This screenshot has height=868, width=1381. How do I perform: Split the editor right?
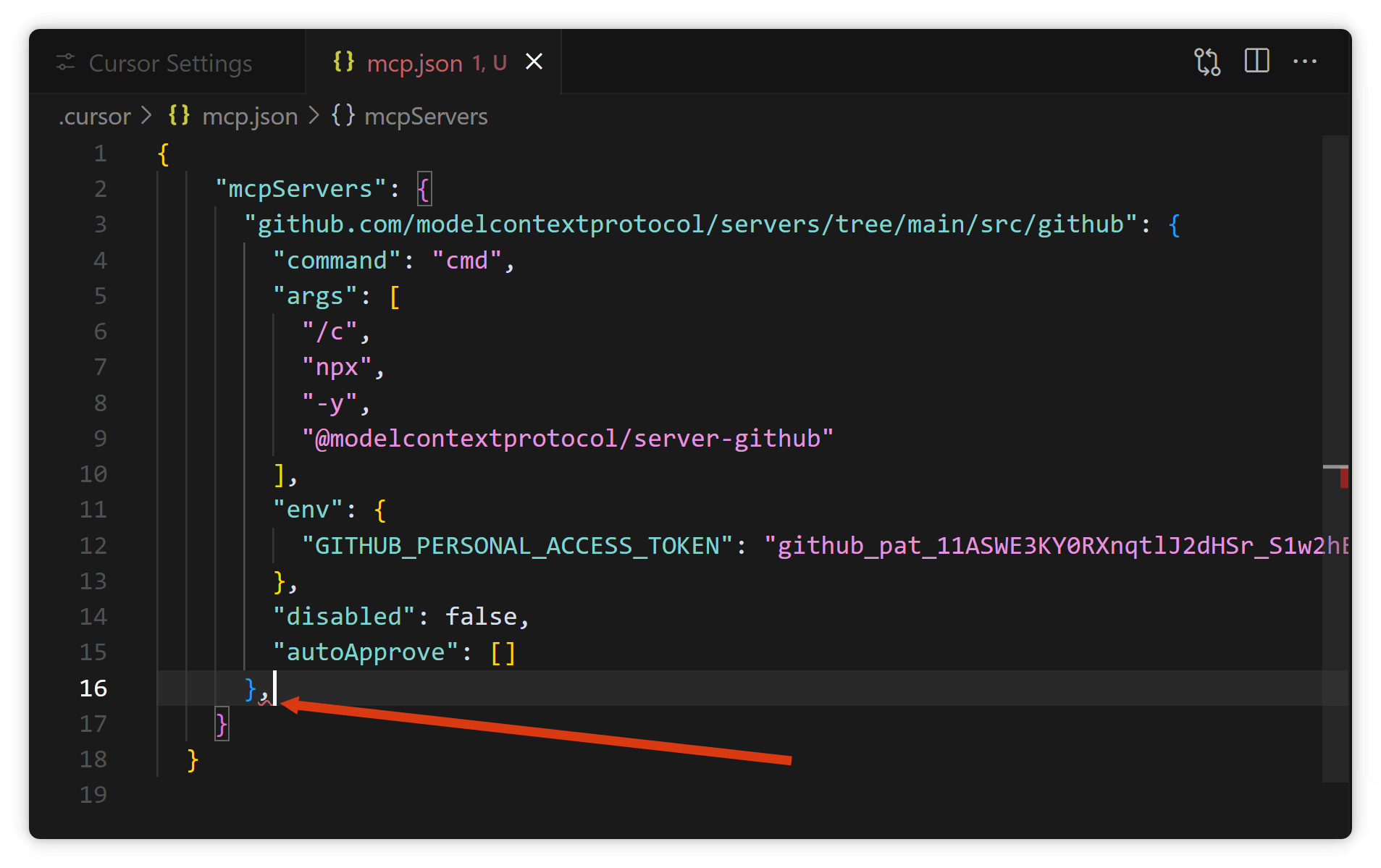(x=1256, y=61)
